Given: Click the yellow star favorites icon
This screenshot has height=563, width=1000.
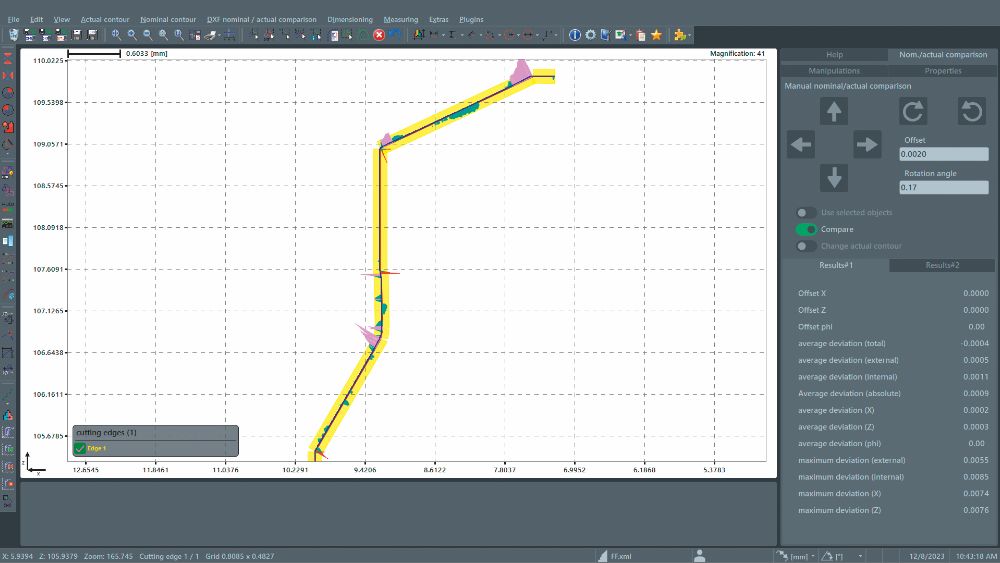Looking at the screenshot, I should [x=656, y=35].
